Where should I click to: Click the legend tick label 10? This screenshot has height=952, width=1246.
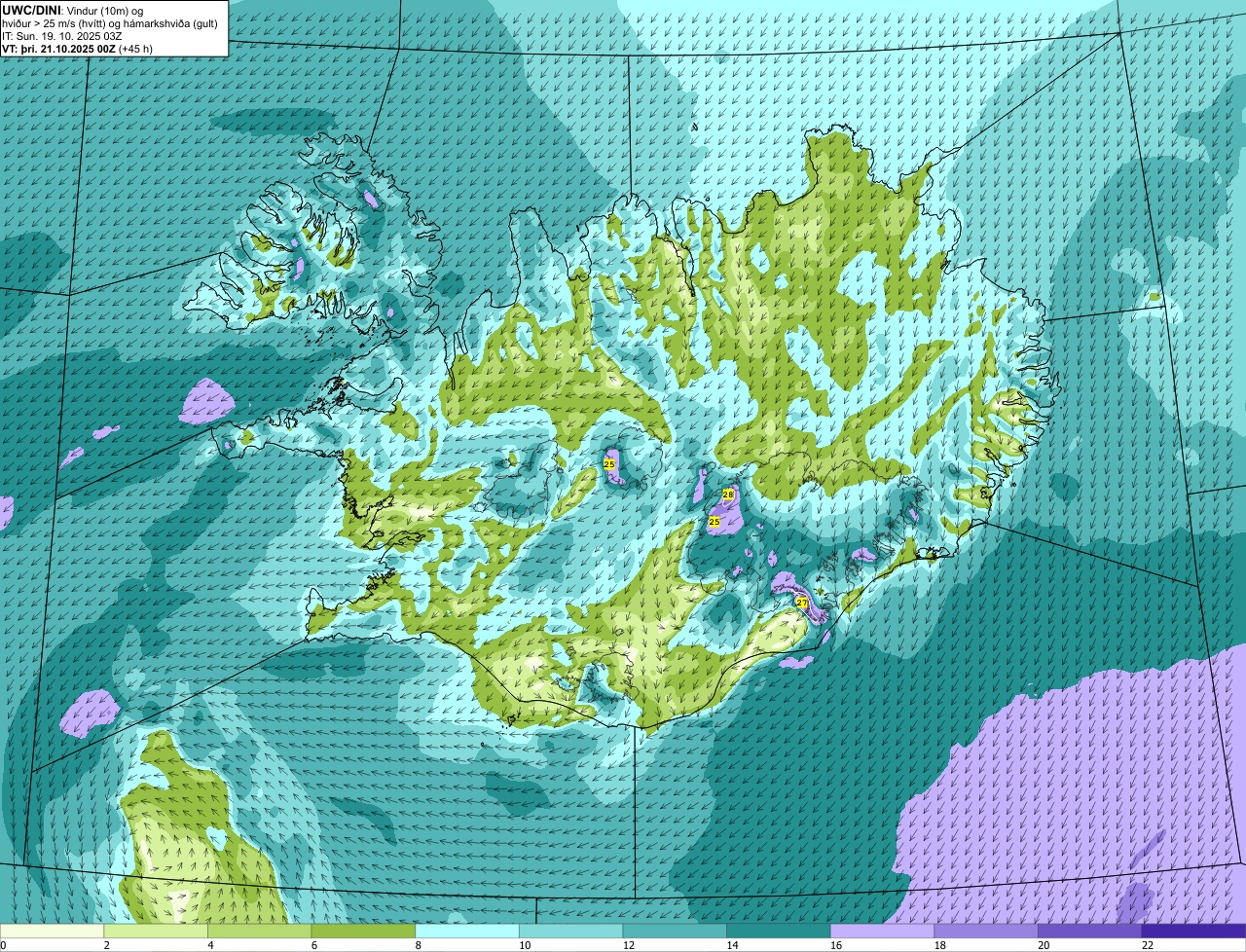525,945
